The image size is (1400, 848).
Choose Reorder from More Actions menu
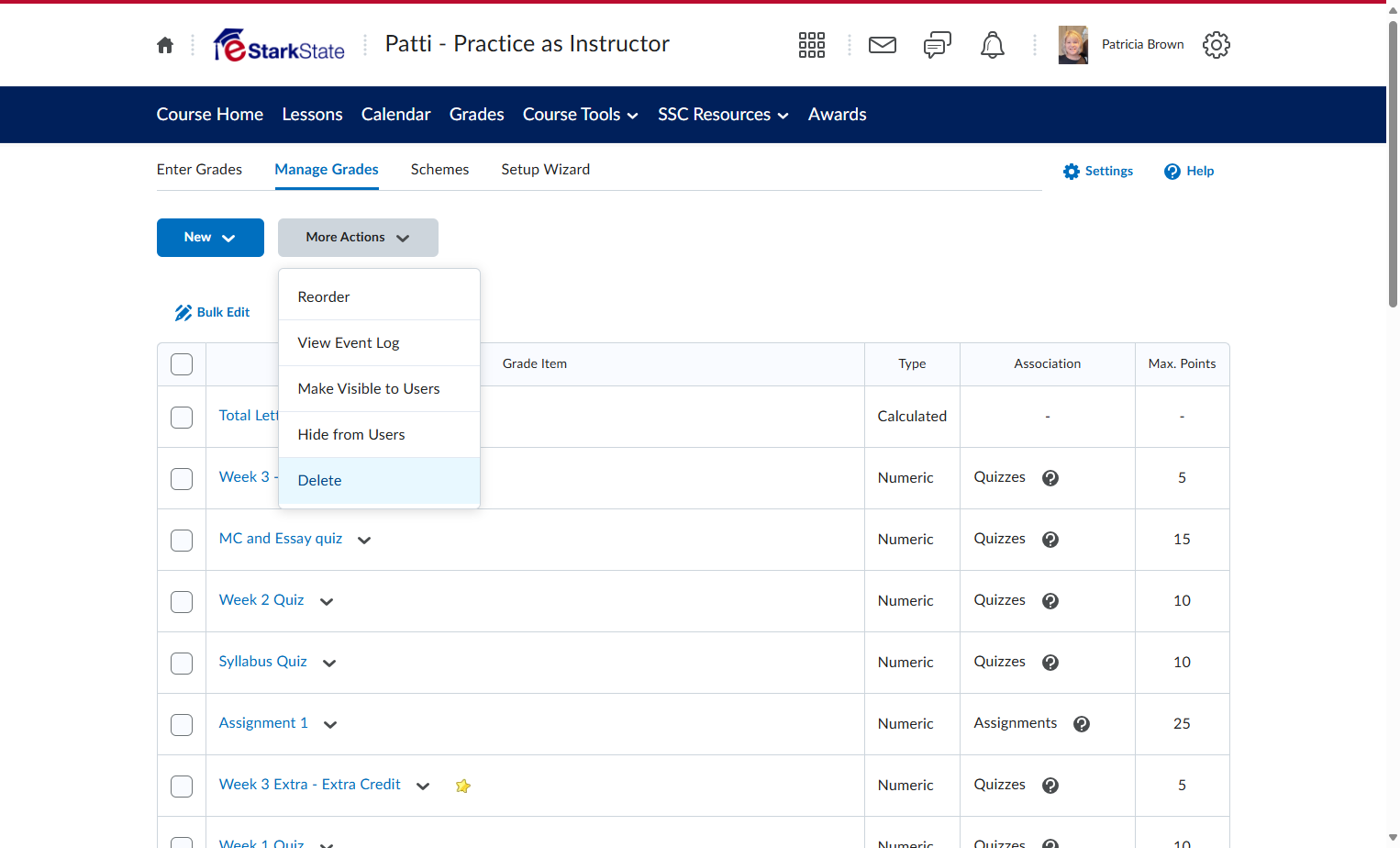[379, 297]
